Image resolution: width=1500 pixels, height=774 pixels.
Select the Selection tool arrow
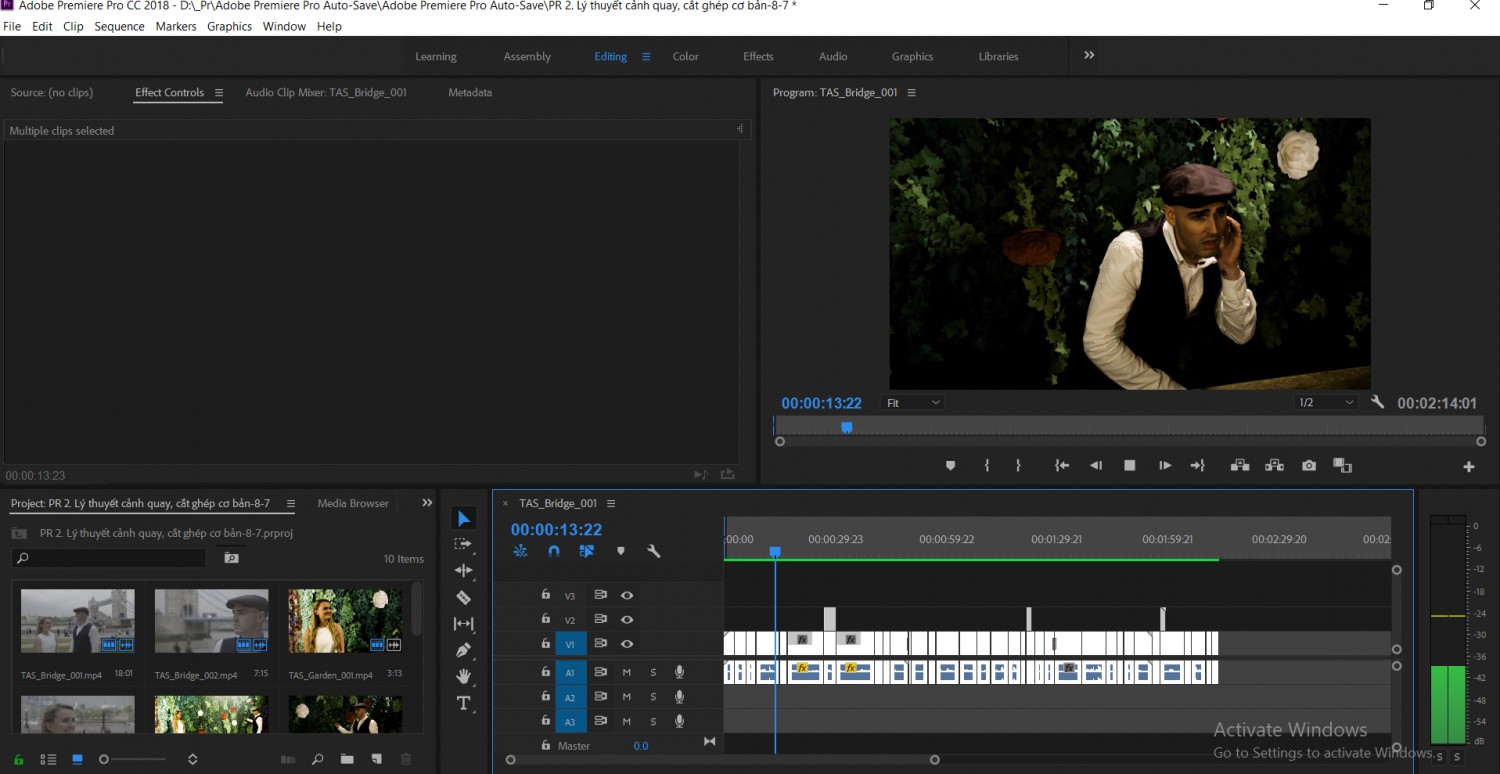click(x=463, y=518)
